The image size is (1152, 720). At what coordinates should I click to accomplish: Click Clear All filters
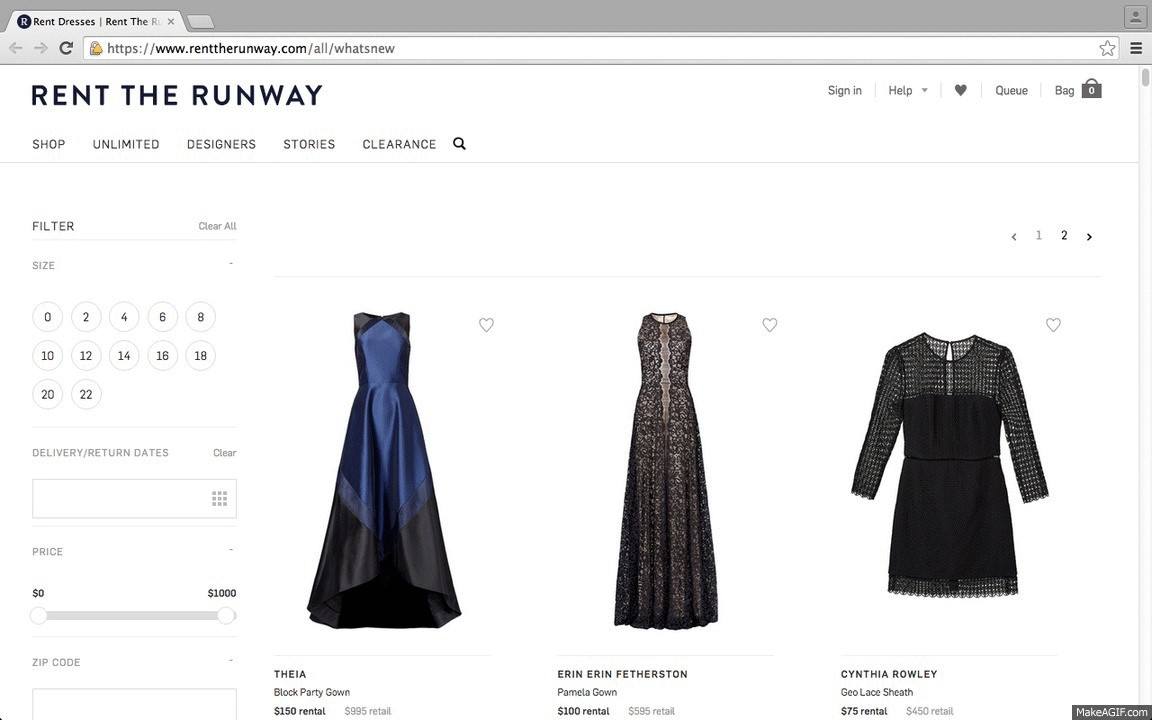pos(217,226)
